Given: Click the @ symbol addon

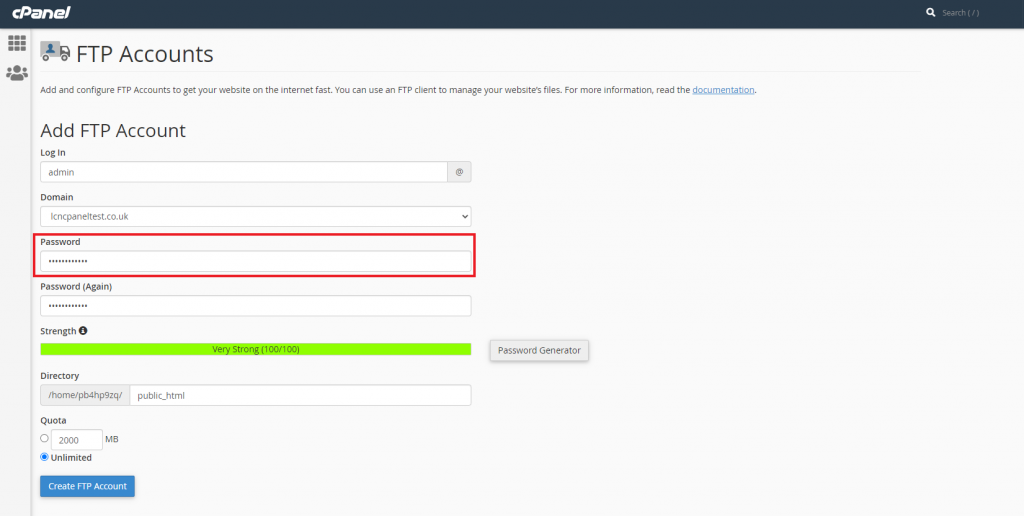Looking at the screenshot, I should pyautogui.click(x=459, y=172).
